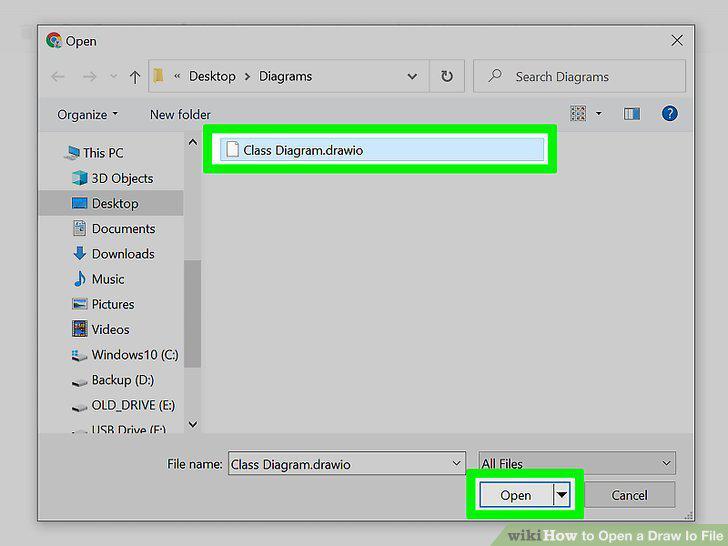Open Help with the question mark
Viewport: 728px width, 546px height.
click(670, 113)
